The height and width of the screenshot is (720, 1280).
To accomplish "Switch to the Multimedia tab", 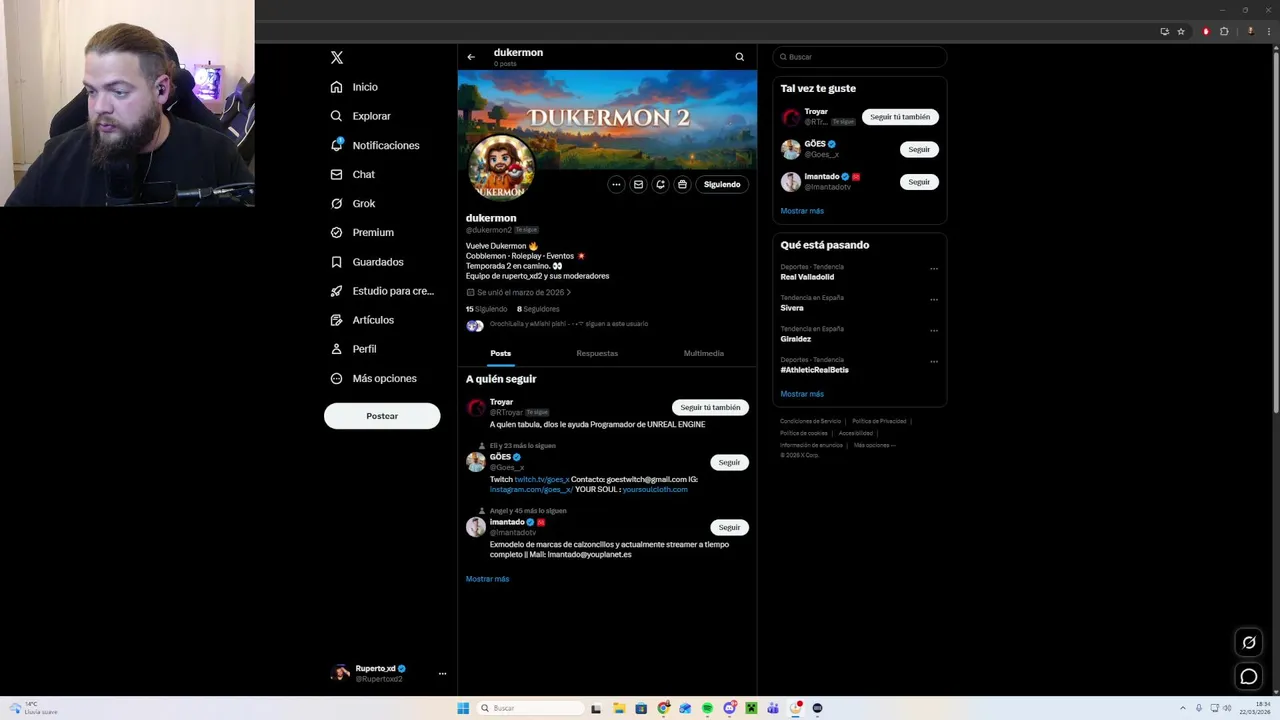I will click(704, 353).
